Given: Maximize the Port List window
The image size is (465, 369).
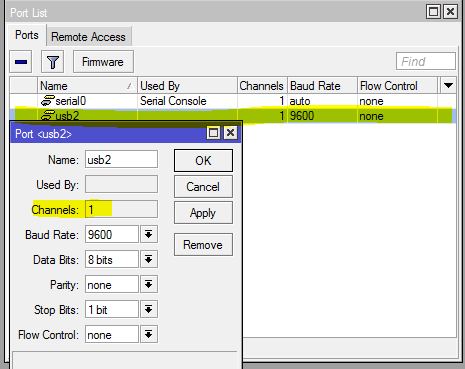Looking at the screenshot, I should pyautogui.click(x=433, y=12).
